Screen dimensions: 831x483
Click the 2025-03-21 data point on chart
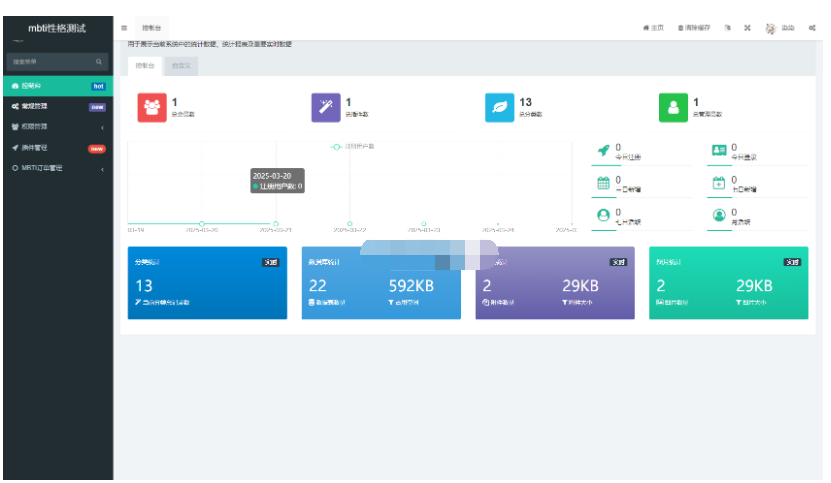click(x=276, y=223)
